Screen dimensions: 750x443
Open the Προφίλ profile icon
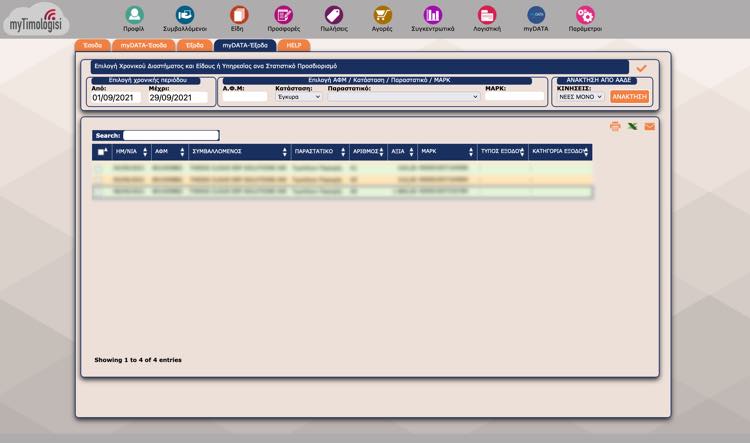click(134, 15)
